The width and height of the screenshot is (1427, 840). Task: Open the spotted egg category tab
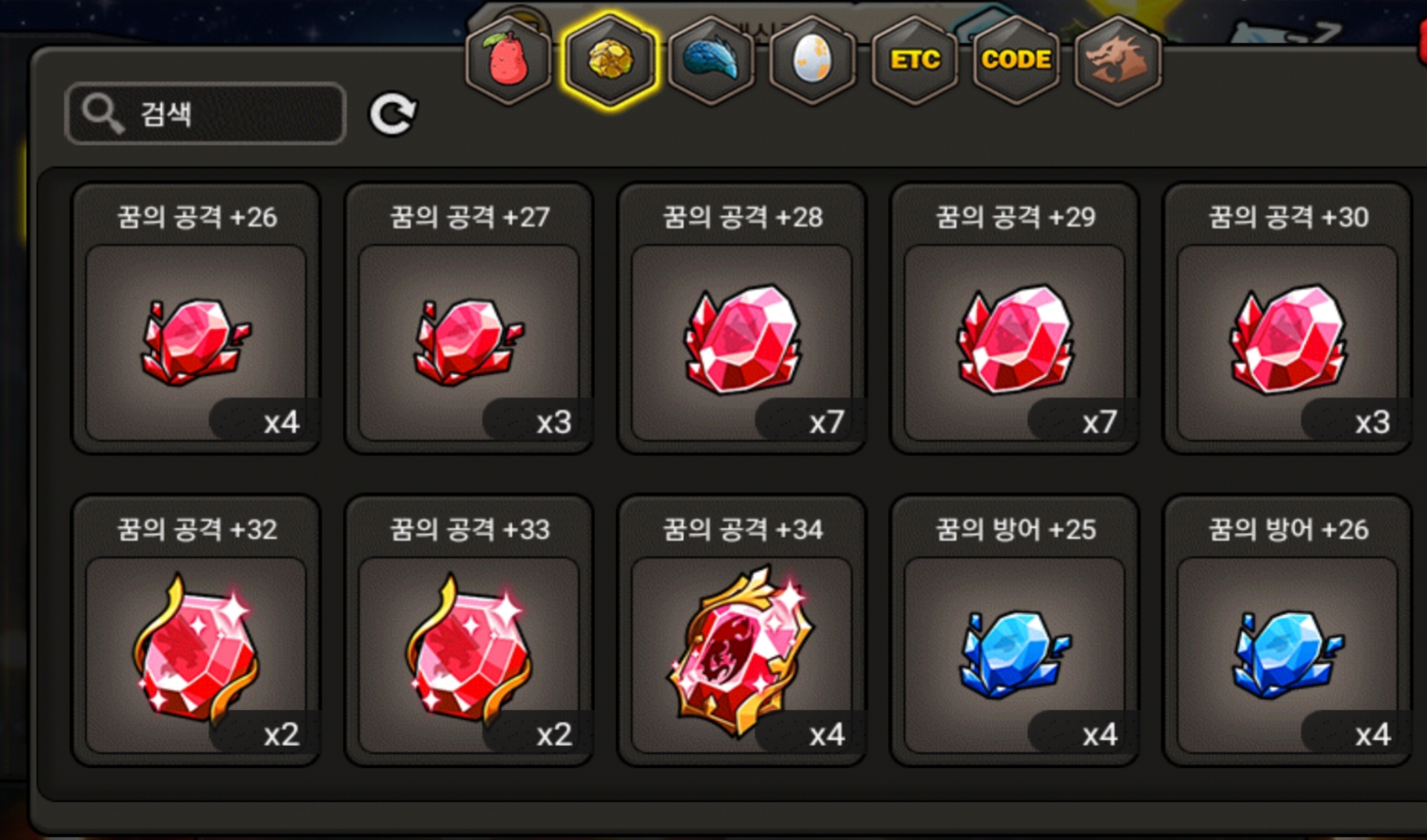point(812,60)
